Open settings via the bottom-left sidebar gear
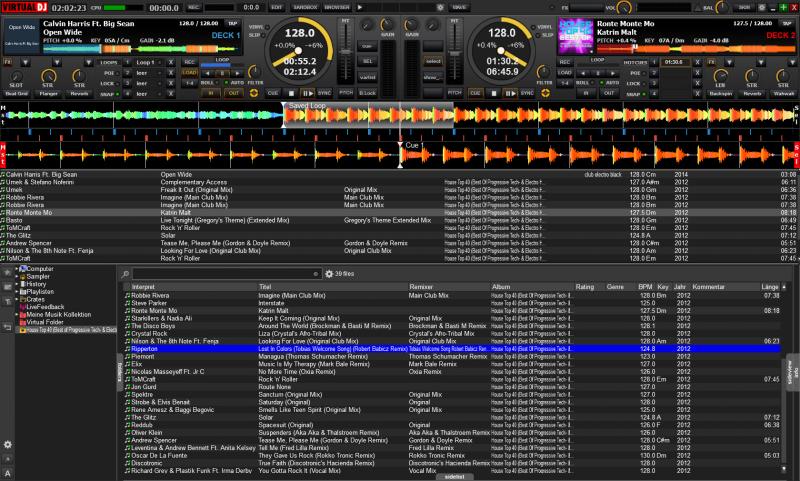The height and width of the screenshot is (481, 800). pyautogui.click(x=8, y=443)
